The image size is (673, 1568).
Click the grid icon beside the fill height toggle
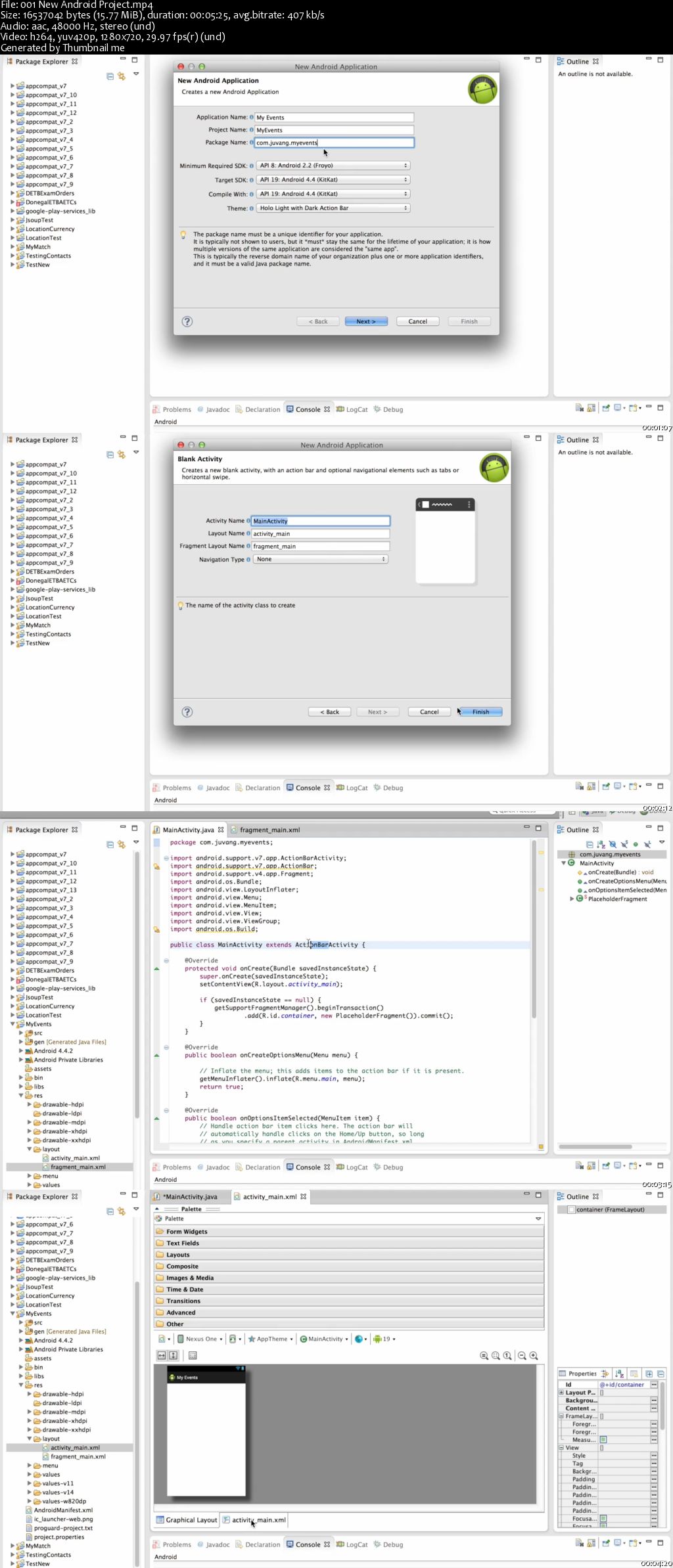(193, 1355)
